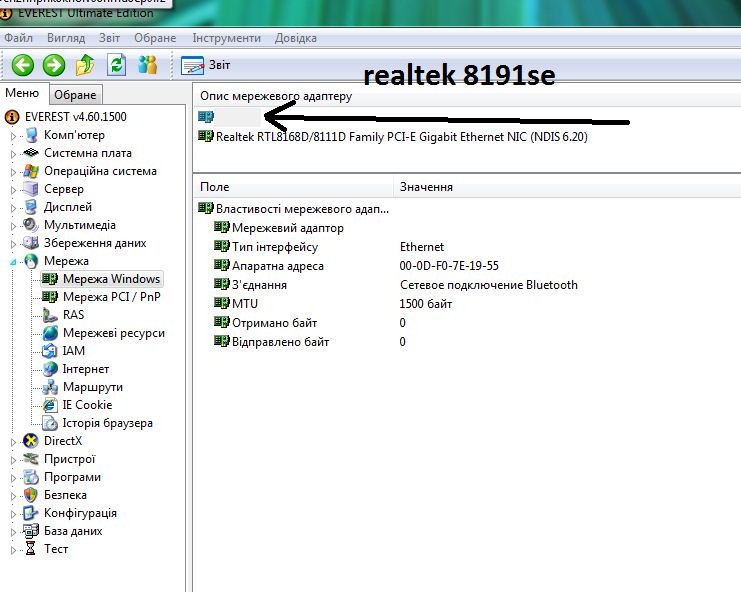Open Мережеві ресурси tree item

coord(114,333)
